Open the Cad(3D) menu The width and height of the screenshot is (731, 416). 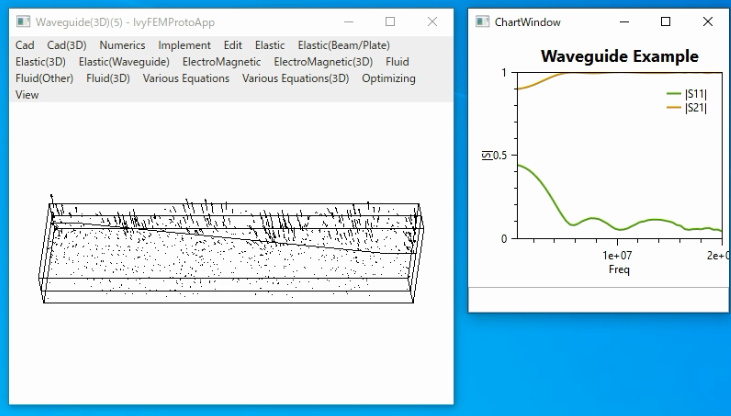coord(67,45)
